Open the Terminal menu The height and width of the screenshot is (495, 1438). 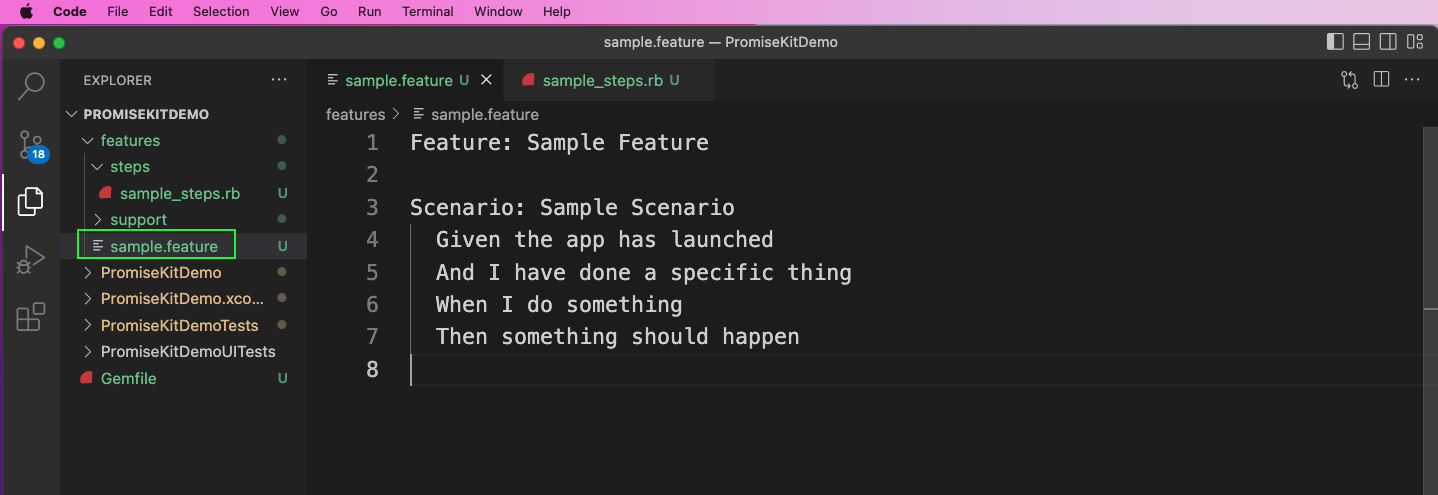[x=427, y=12]
